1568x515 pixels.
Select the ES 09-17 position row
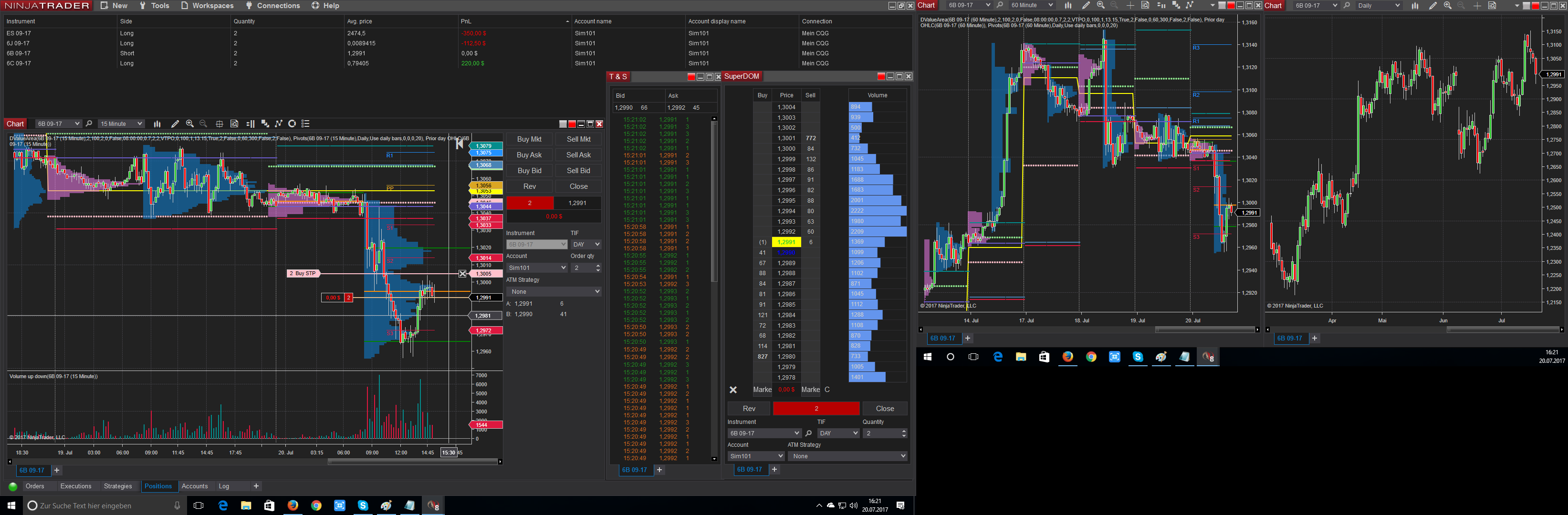tap(457, 33)
